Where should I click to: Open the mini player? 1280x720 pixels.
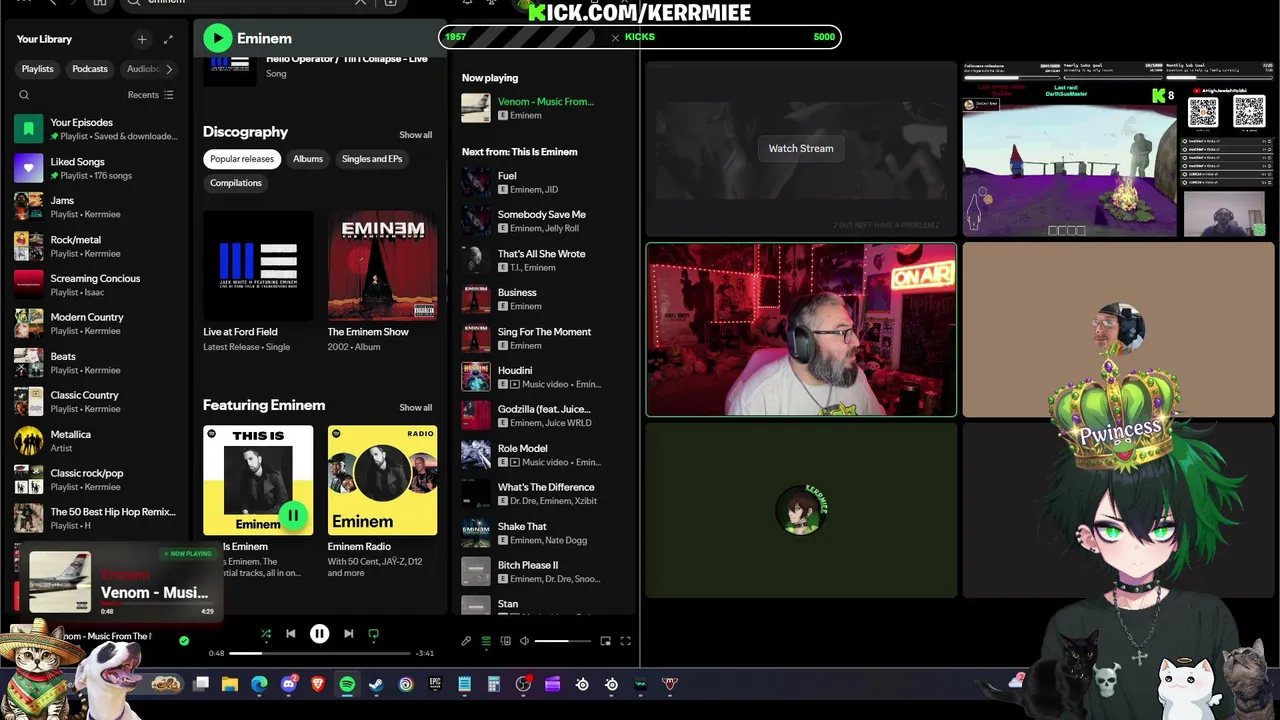click(x=605, y=641)
